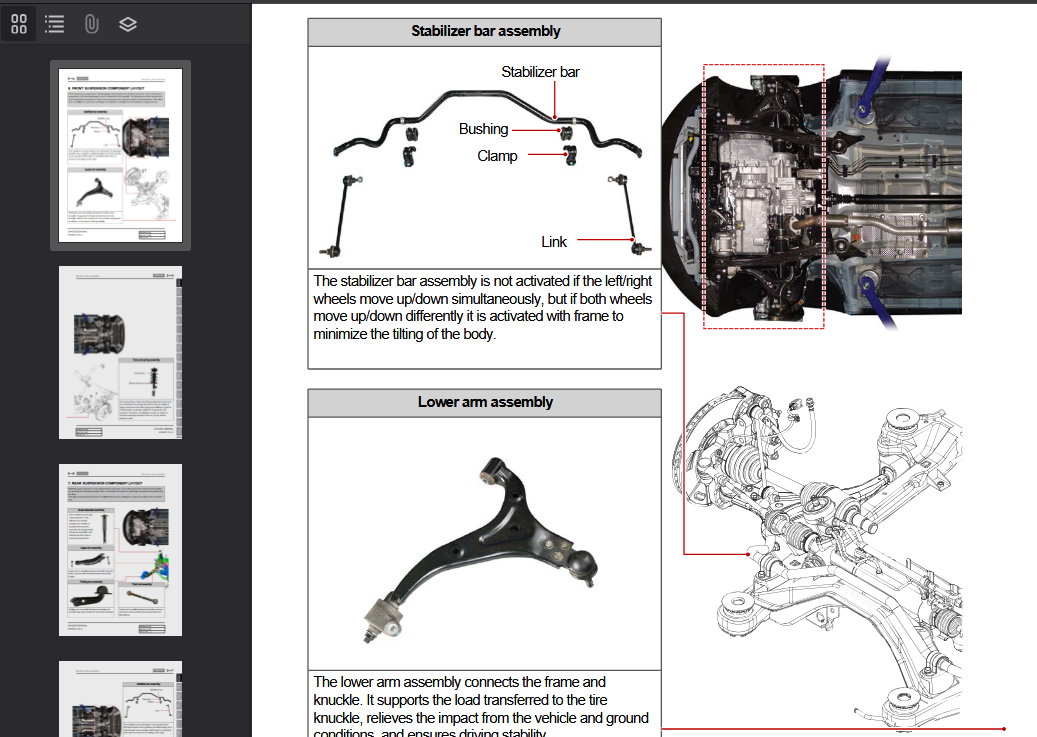1037x737 pixels.
Task: Select the second page thumbnail
Action: coord(120,353)
